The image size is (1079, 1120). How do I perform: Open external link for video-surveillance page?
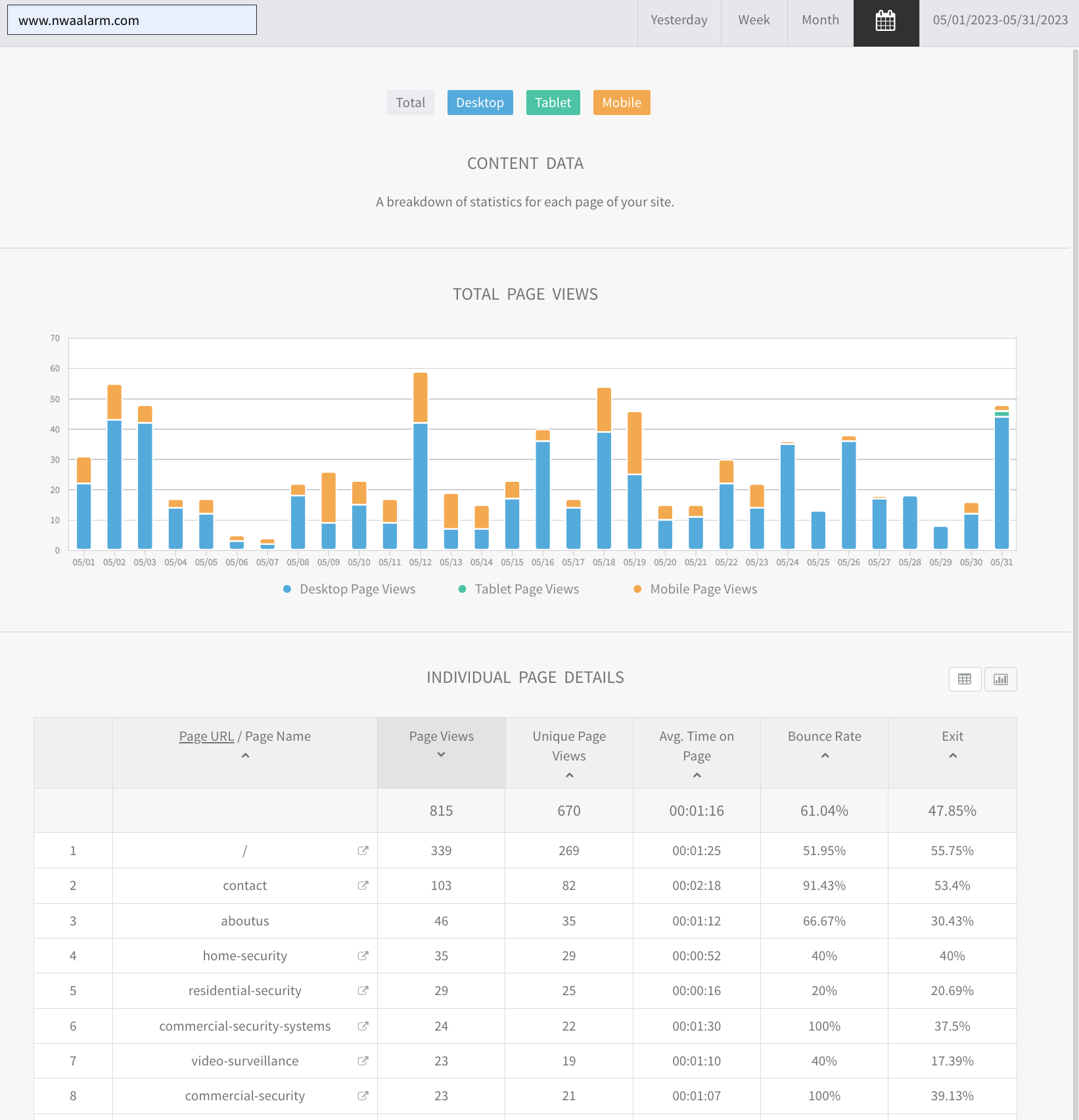click(363, 1061)
